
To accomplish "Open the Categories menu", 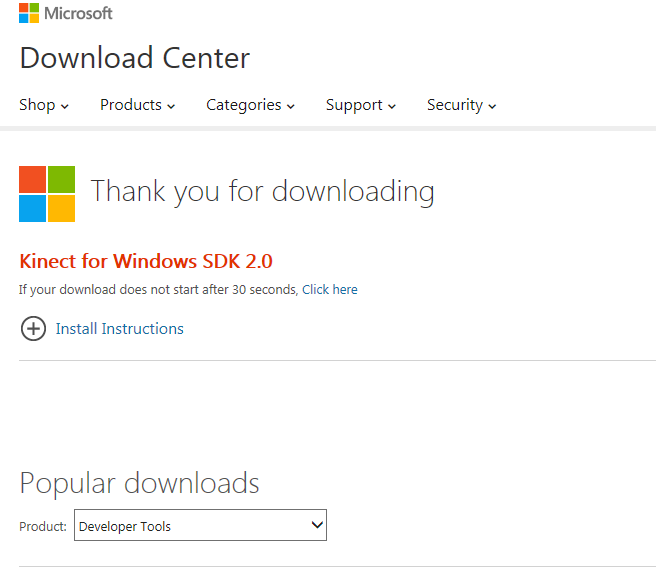I will point(250,105).
